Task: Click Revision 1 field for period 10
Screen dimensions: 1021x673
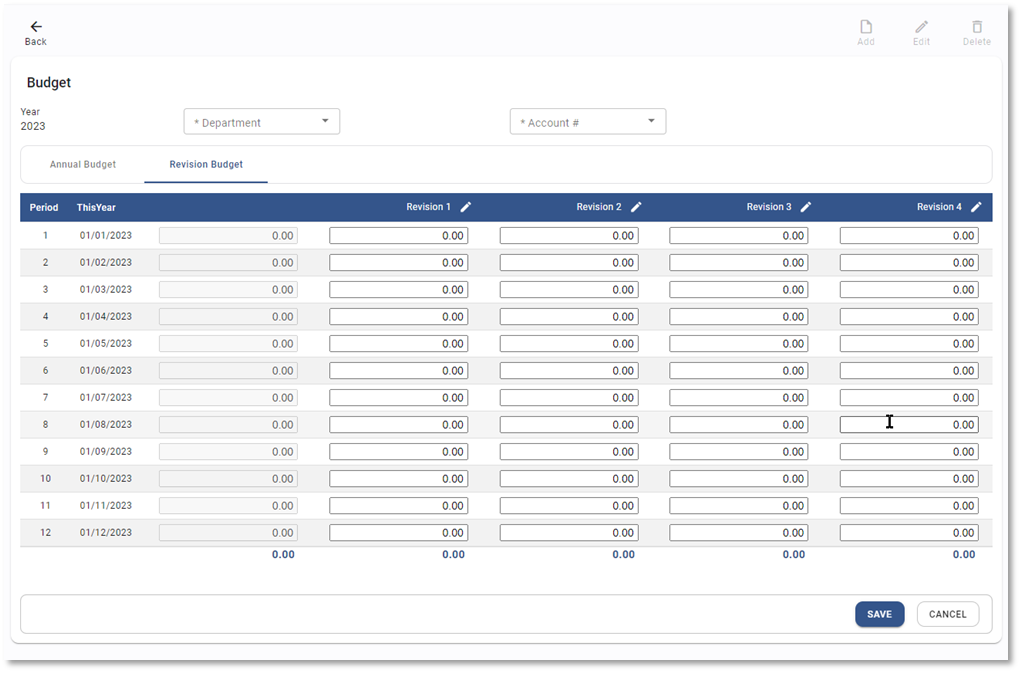Action: coord(398,479)
